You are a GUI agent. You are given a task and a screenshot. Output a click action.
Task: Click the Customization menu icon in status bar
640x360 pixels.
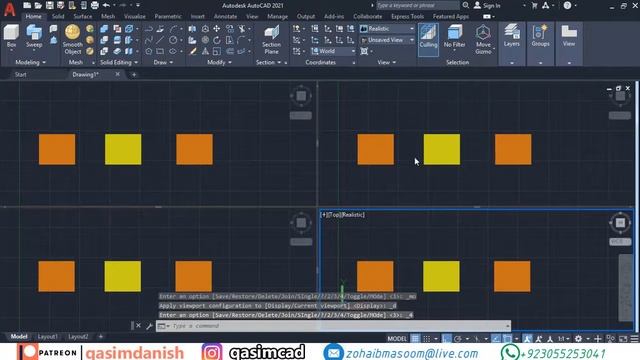tap(634, 338)
